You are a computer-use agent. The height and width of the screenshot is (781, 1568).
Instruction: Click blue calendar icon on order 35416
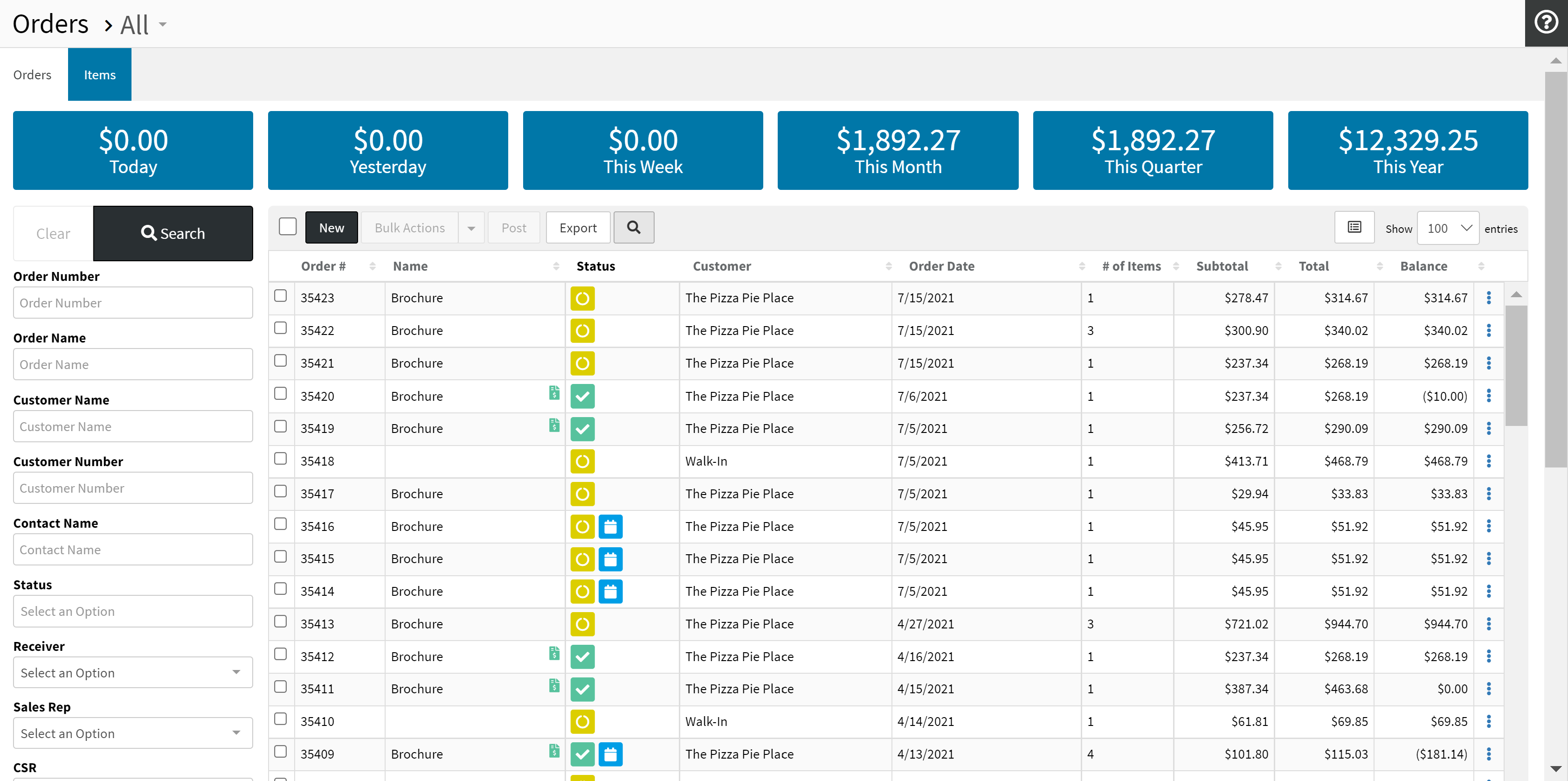pos(610,526)
